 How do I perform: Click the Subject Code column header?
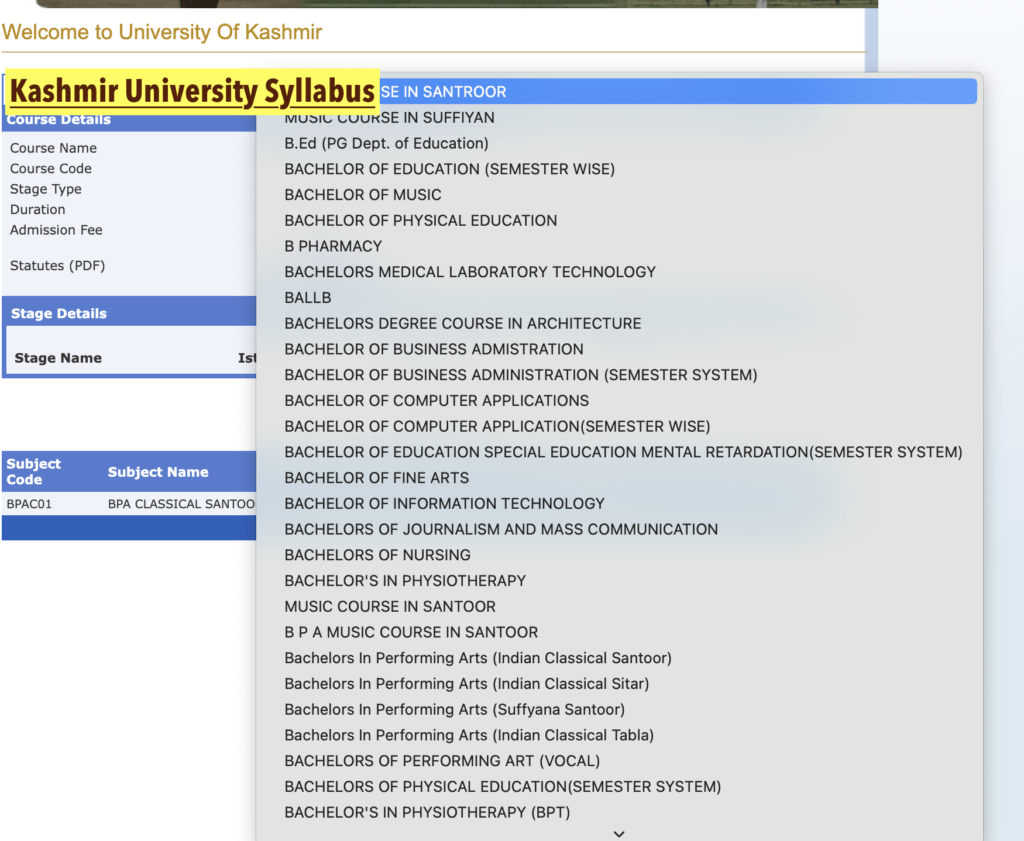click(33, 471)
